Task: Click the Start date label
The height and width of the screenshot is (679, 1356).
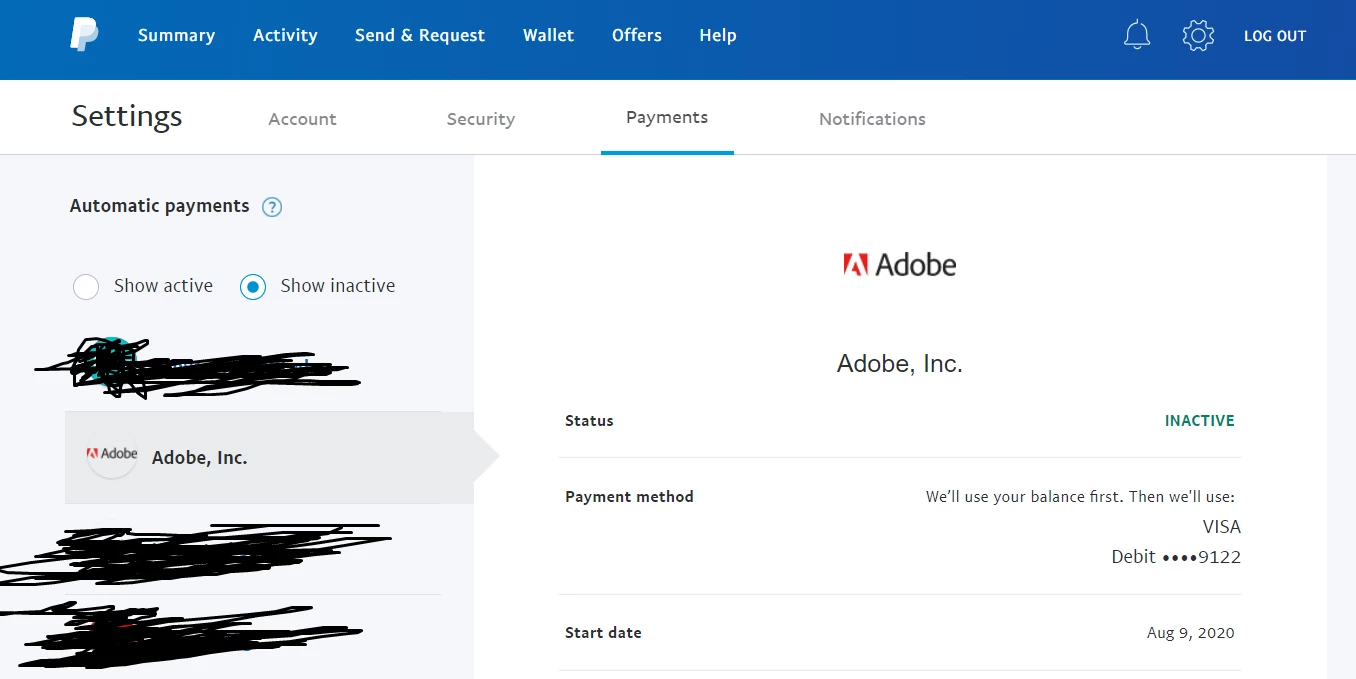Action: 603,633
